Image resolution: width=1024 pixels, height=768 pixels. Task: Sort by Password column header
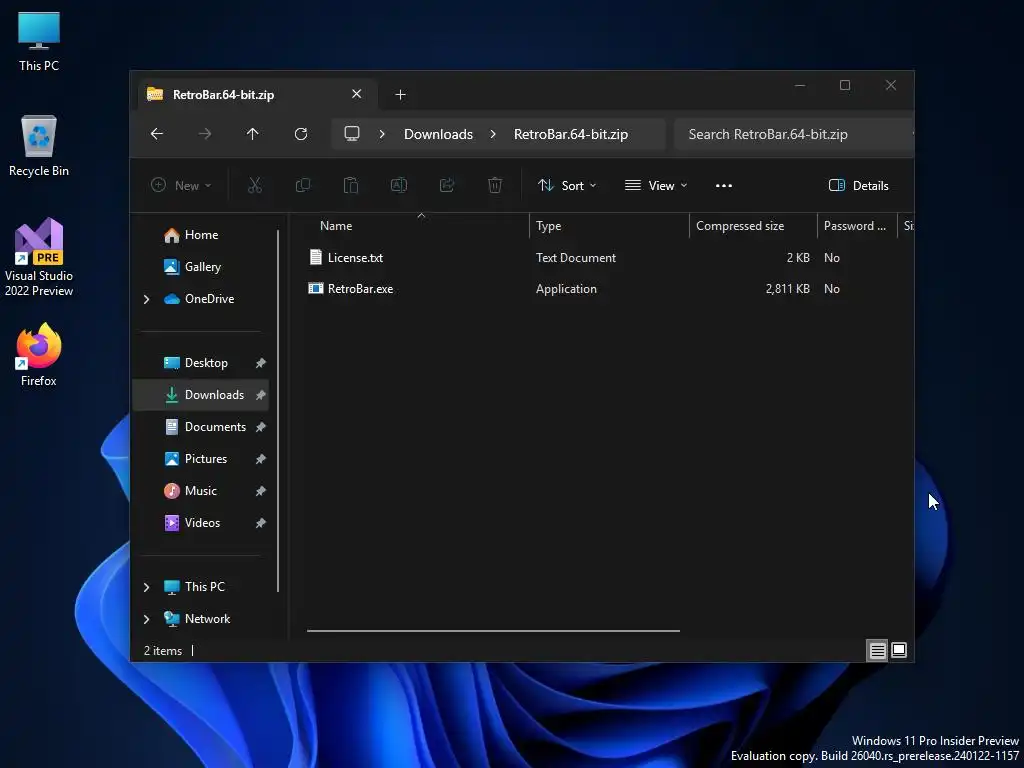855,226
